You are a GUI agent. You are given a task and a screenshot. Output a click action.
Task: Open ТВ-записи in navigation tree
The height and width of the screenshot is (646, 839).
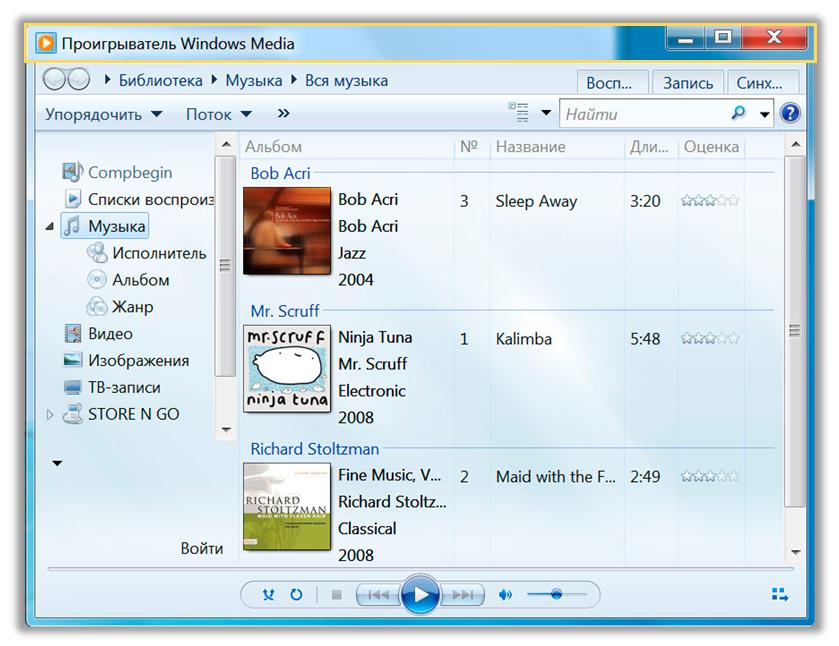coord(111,387)
